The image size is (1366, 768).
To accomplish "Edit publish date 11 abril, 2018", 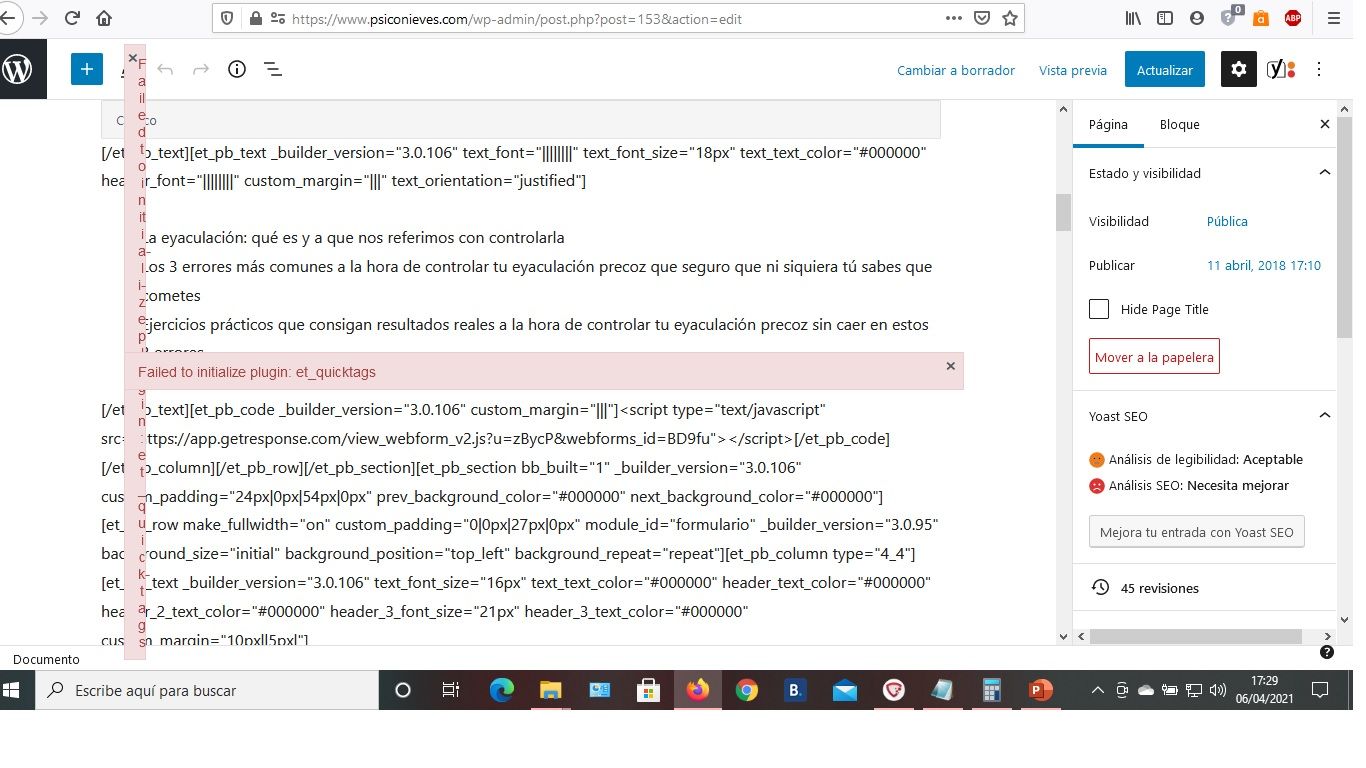I will (1264, 265).
